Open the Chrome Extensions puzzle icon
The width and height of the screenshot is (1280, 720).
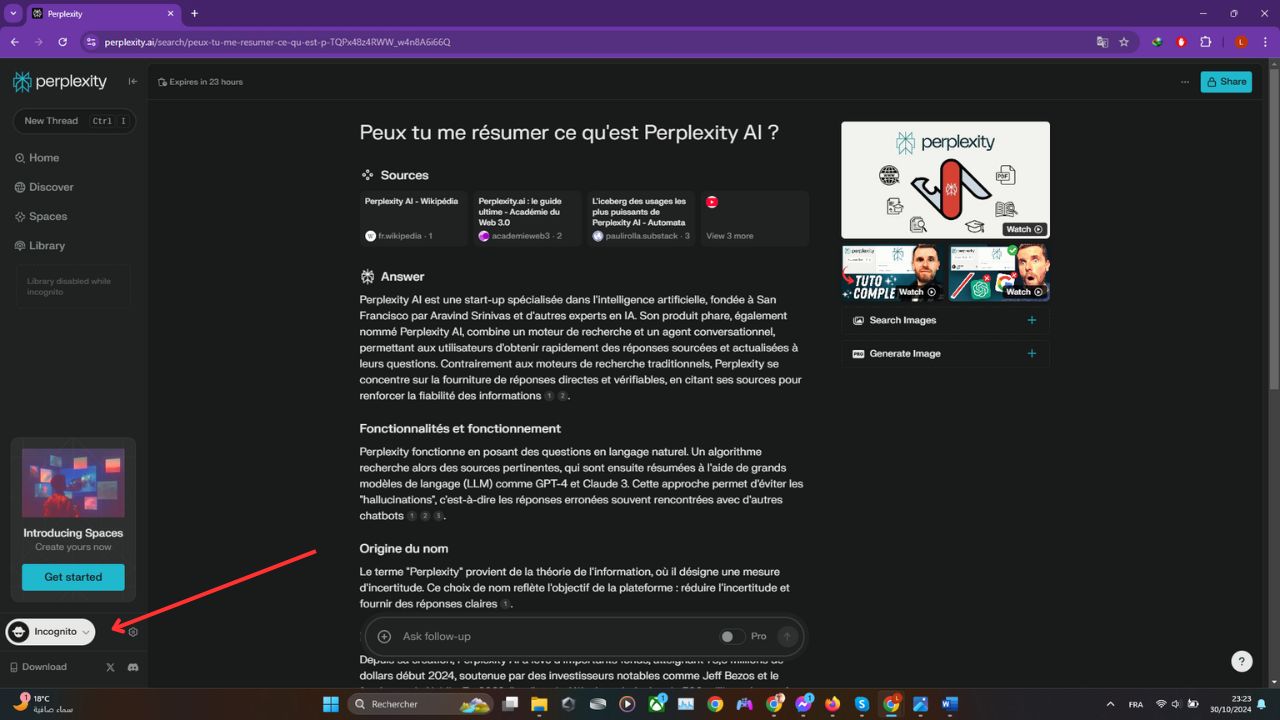pos(1205,42)
